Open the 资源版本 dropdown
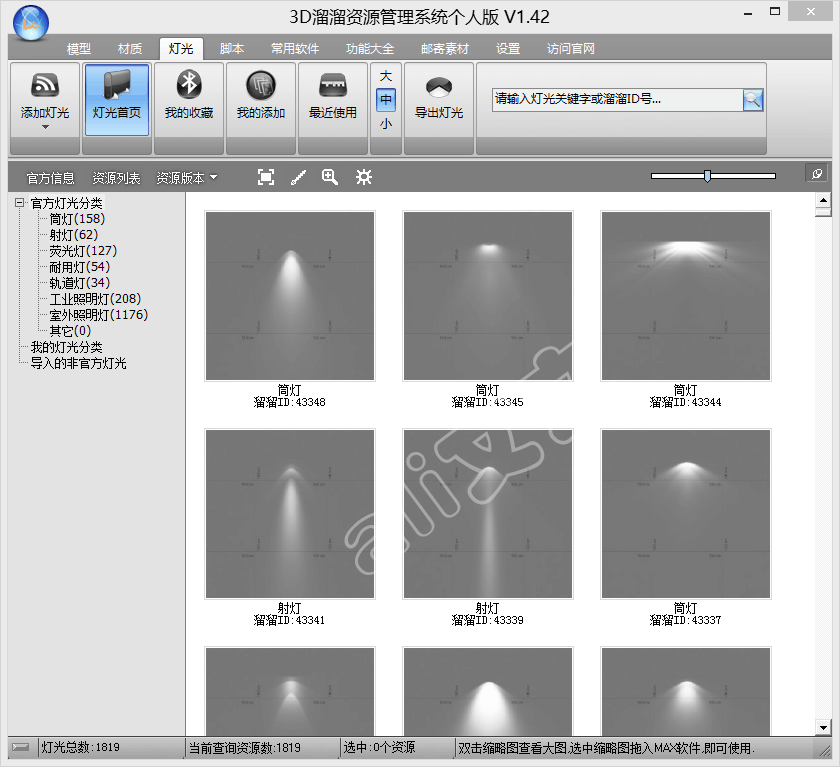The image size is (840, 767). click(186, 178)
